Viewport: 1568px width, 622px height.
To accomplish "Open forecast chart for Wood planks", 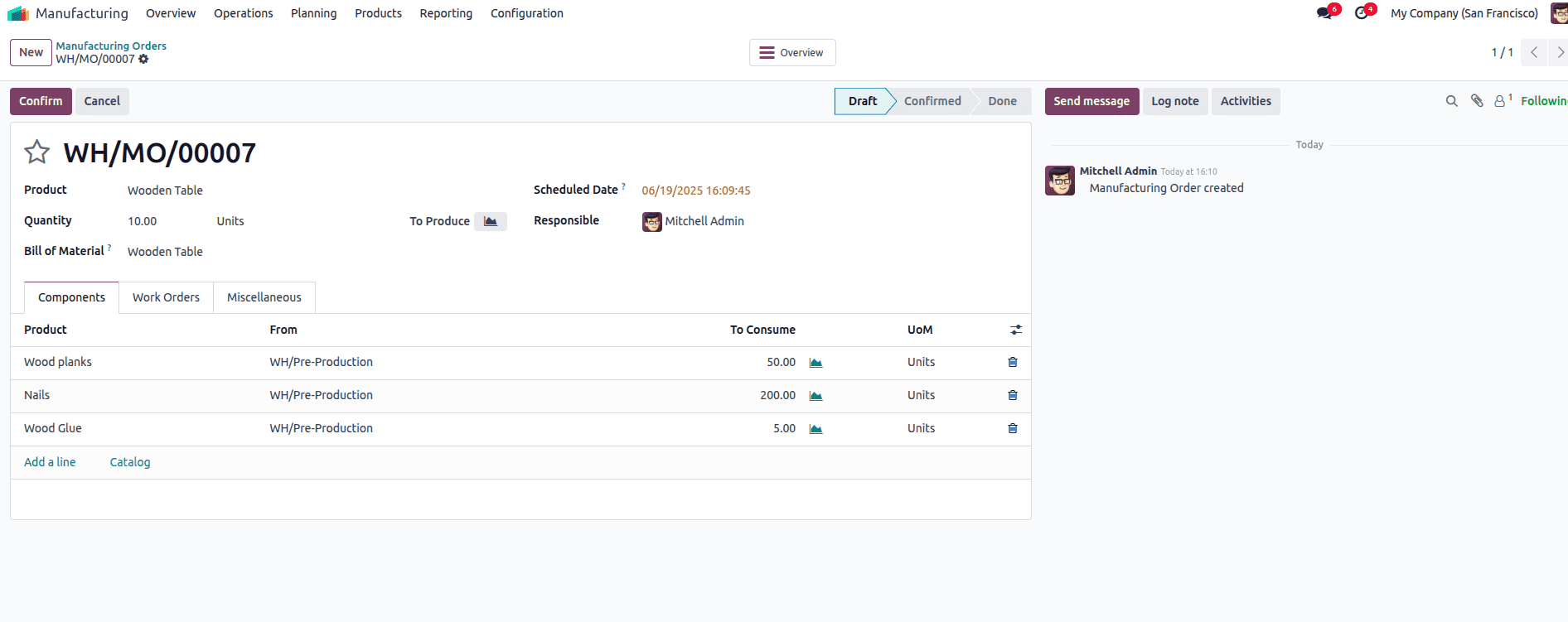I will coord(815,363).
